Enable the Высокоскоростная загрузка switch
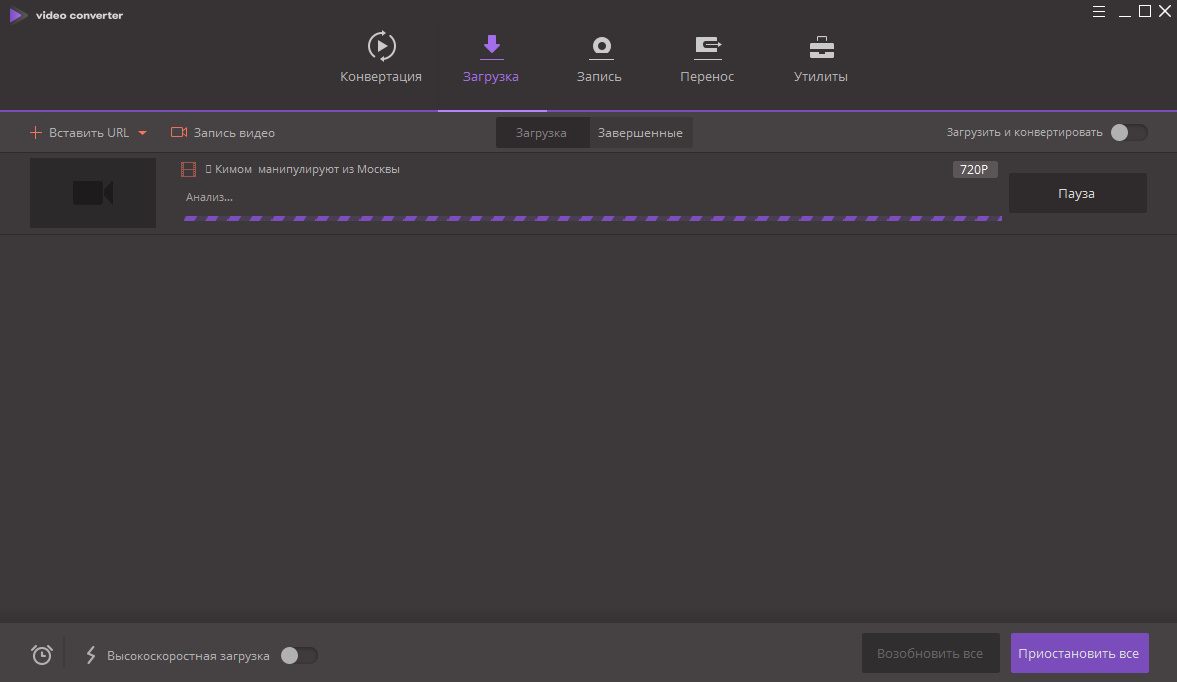 tap(299, 655)
